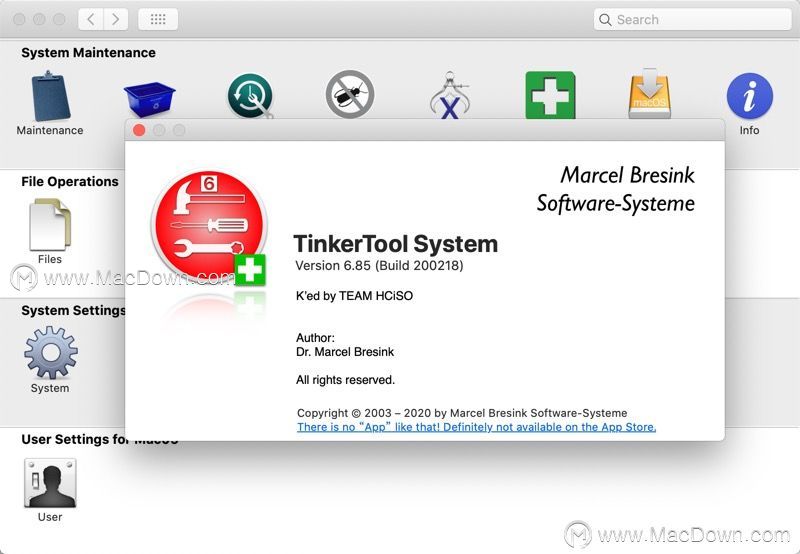This screenshot has width=800, height=554.
Task: Go back with the left arrow
Action: 91,19
